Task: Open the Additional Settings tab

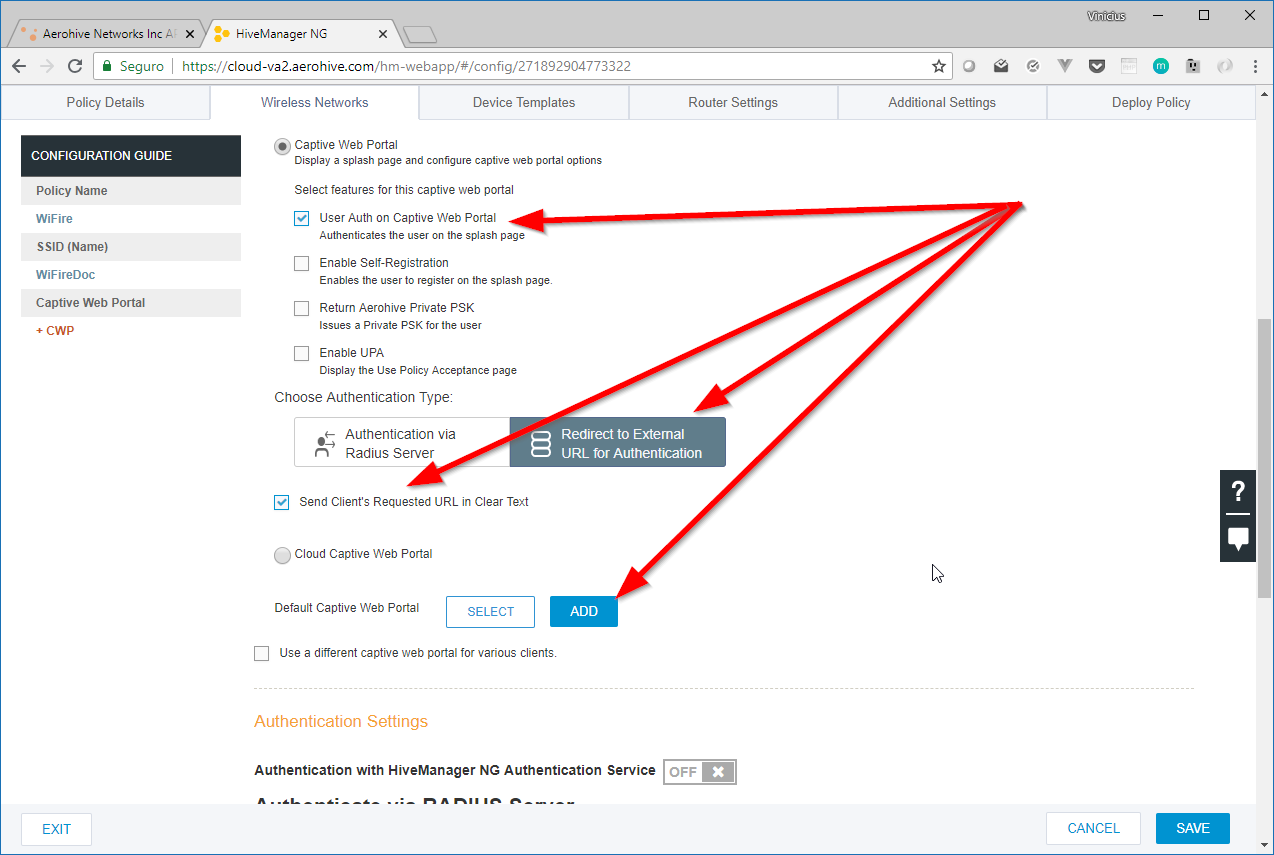Action: [x=942, y=102]
